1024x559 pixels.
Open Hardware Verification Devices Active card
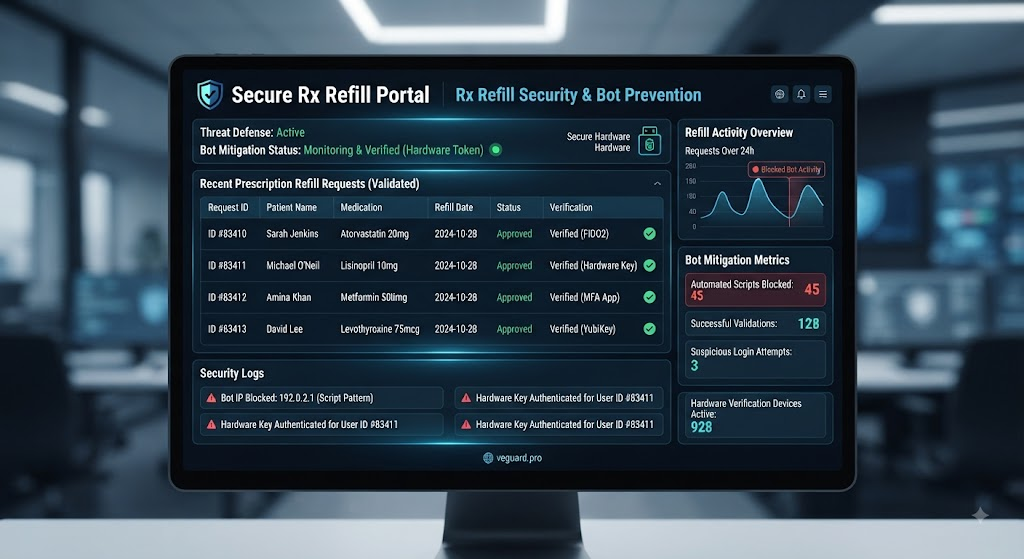pyautogui.click(x=755, y=415)
